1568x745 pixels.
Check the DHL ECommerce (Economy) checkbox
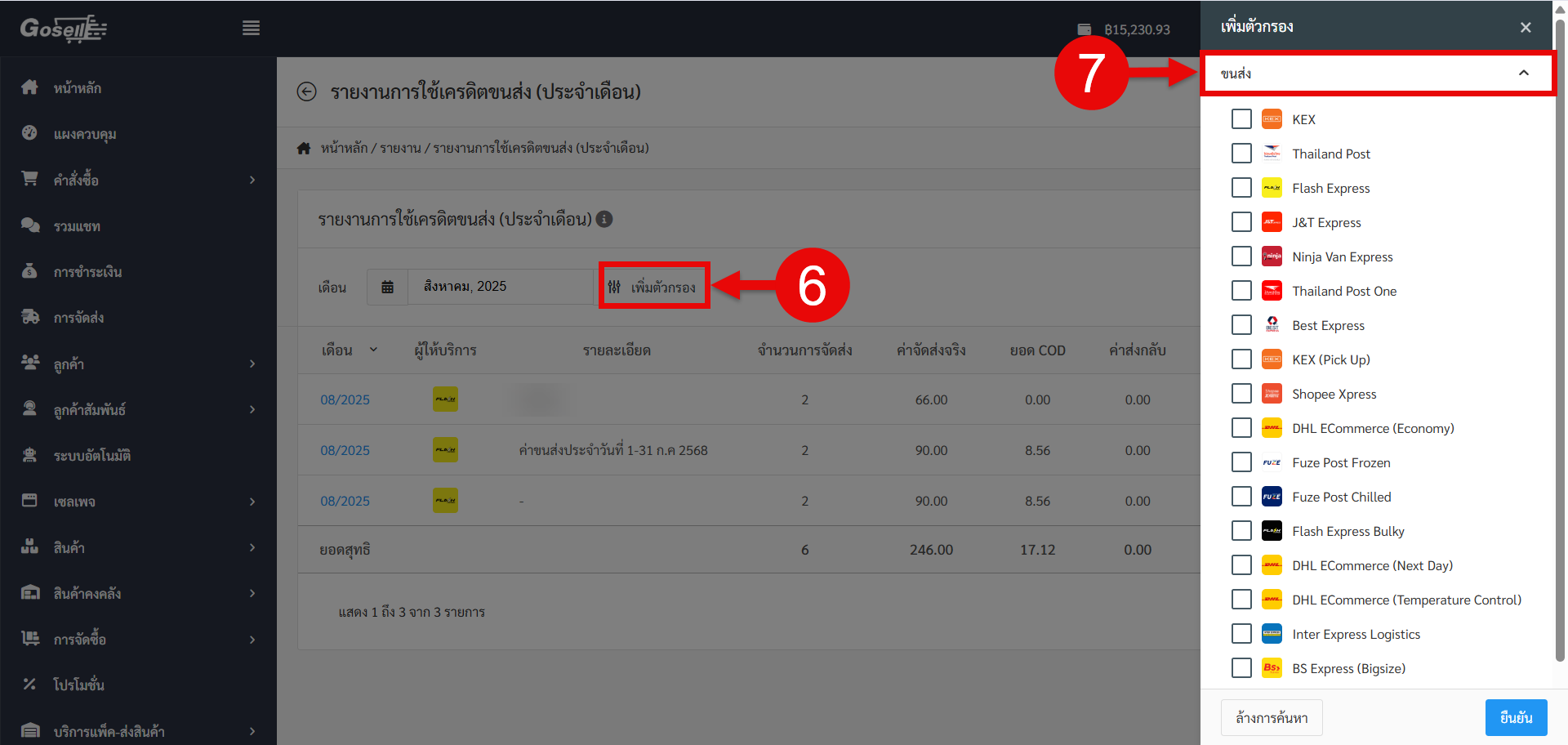point(1241,428)
